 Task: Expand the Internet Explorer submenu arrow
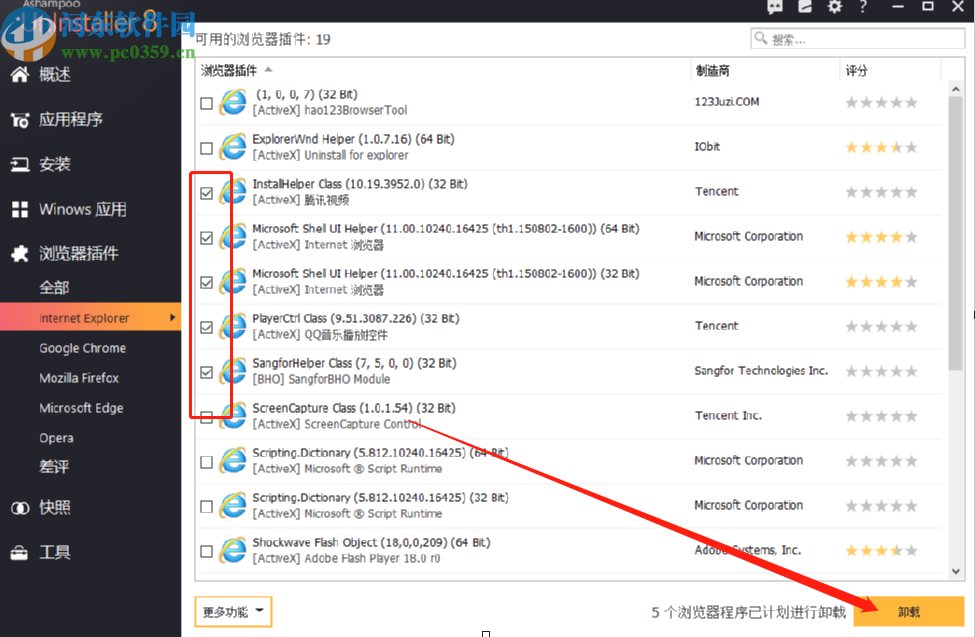(x=172, y=317)
